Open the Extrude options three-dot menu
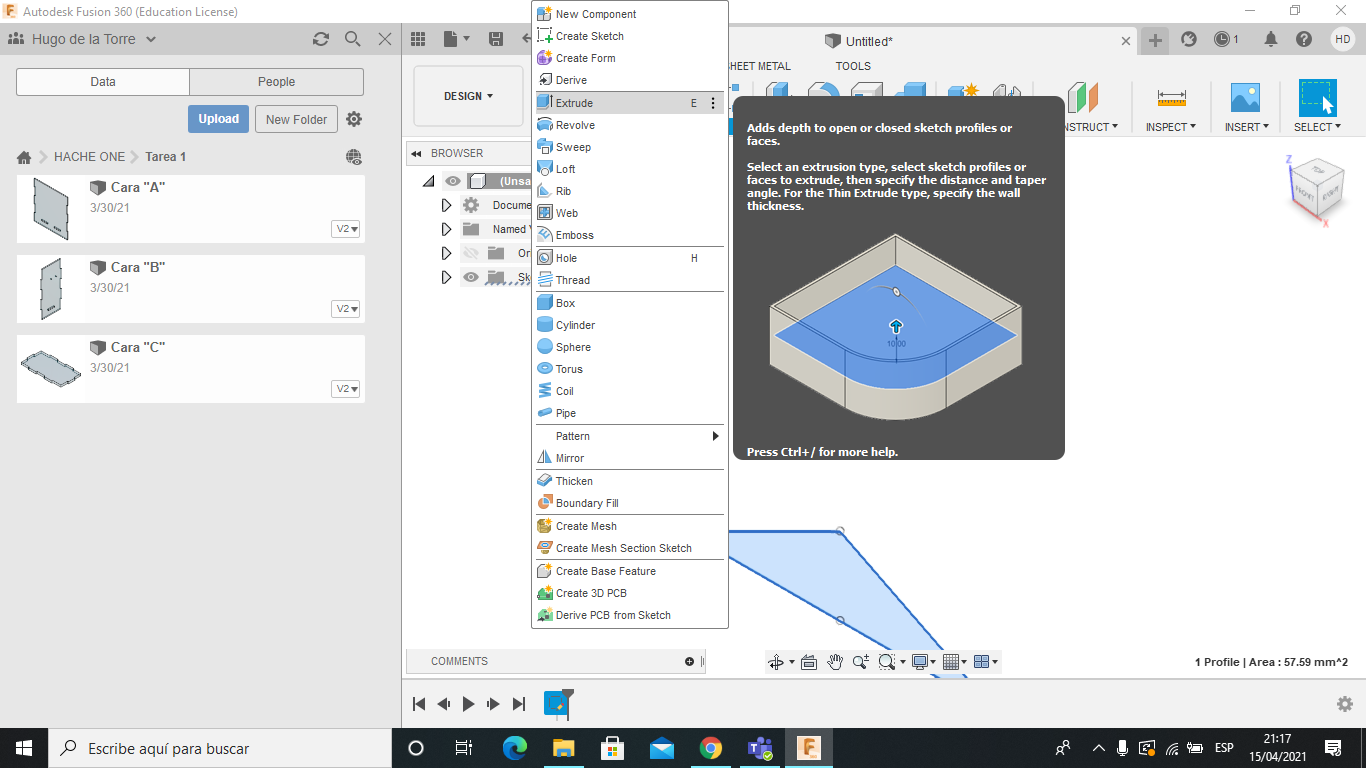Screen dimensions: 1366x768 tap(713, 103)
